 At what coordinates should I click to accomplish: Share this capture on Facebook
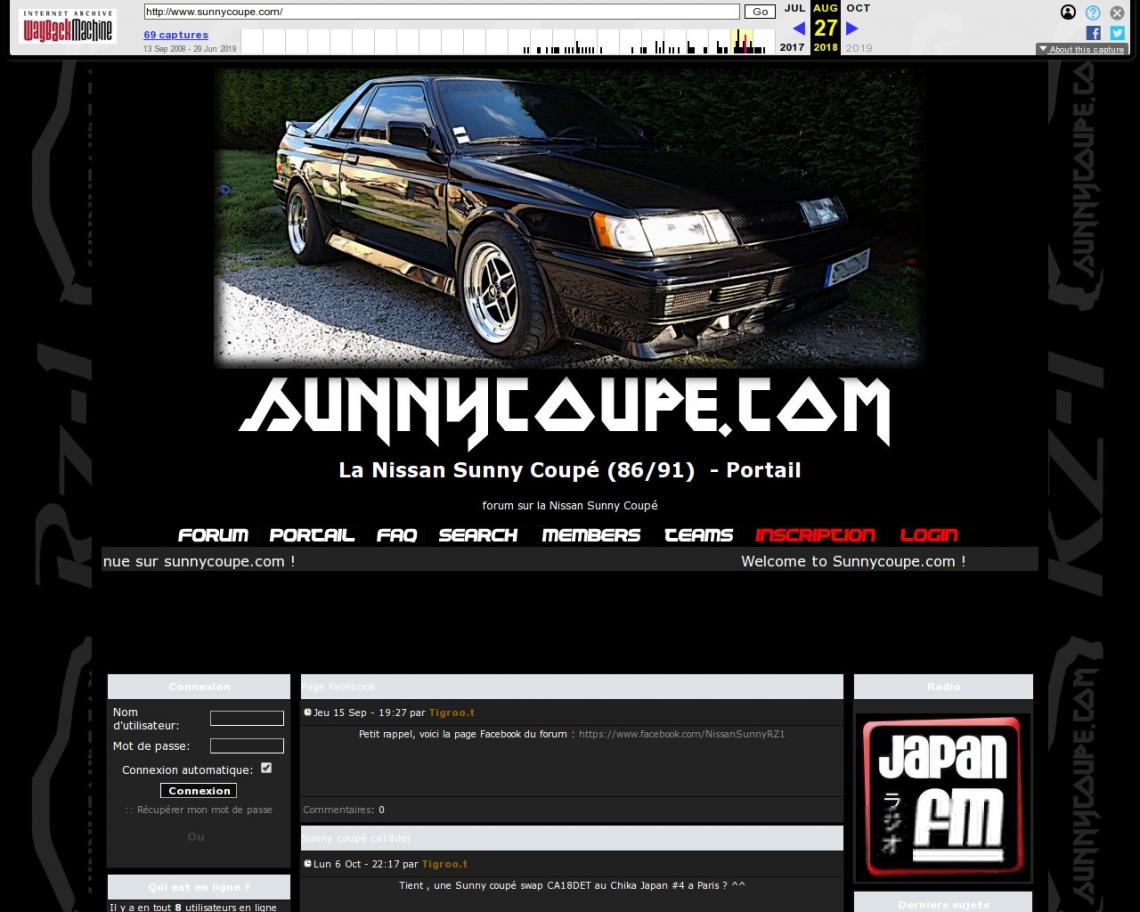[x=1093, y=33]
